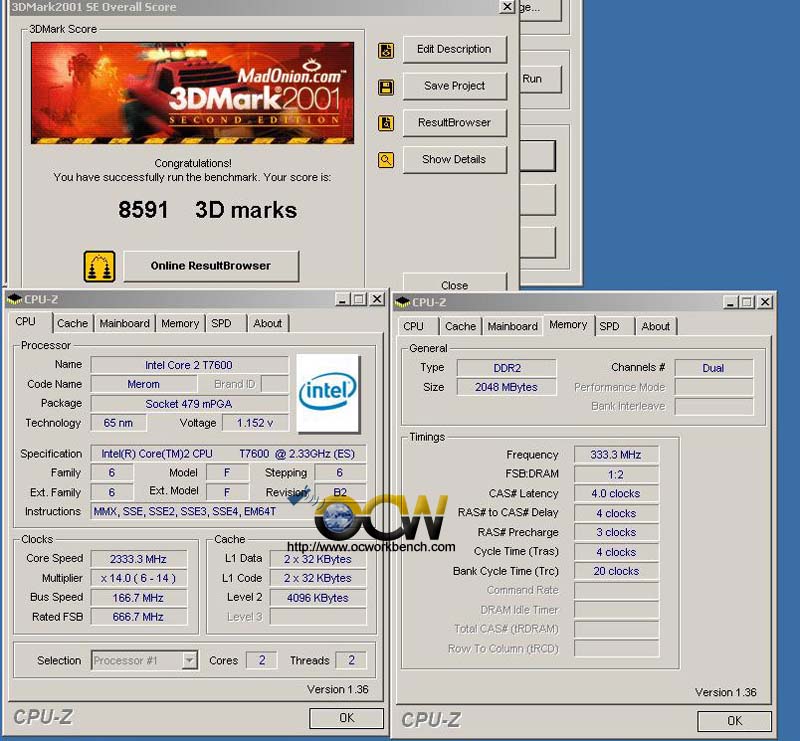This screenshot has width=800, height=741.
Task: Click Run button in background 3DMark window
Action: coord(541,79)
